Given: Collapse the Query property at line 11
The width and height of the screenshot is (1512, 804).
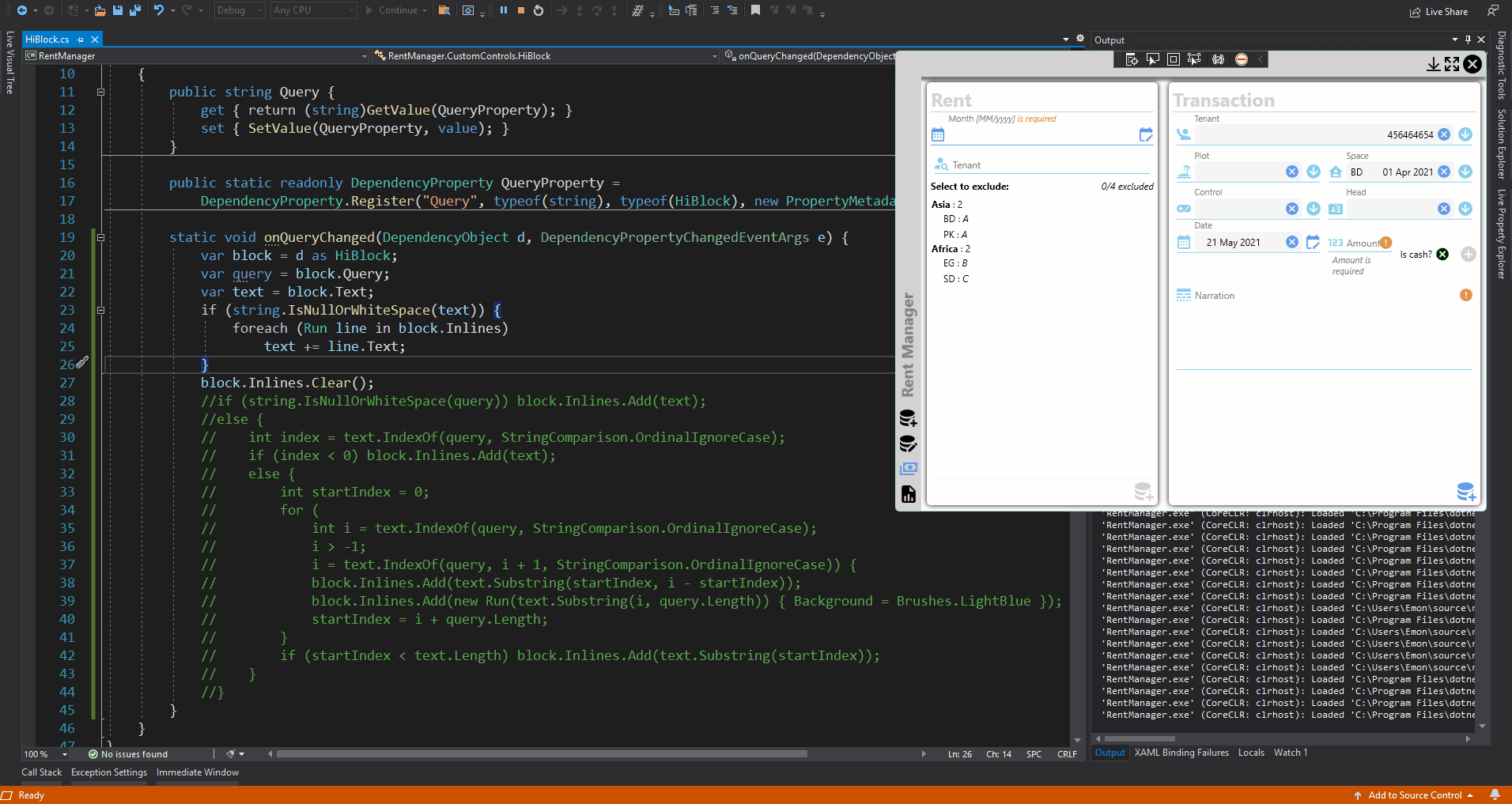Looking at the screenshot, I should coord(100,92).
